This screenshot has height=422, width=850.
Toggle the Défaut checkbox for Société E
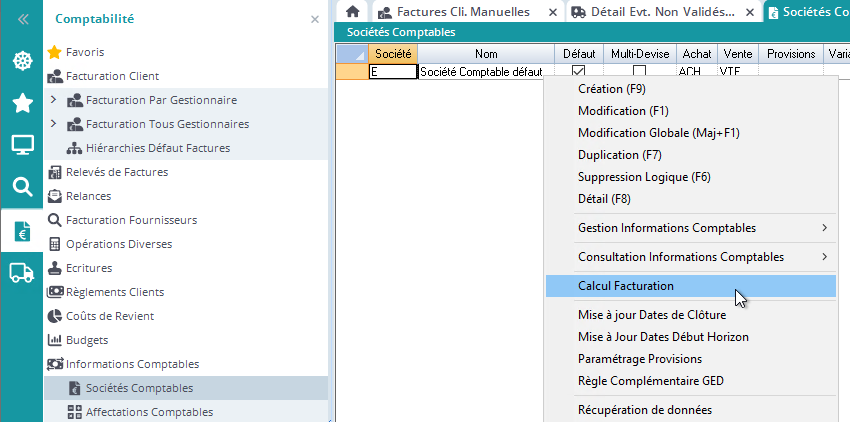578,72
